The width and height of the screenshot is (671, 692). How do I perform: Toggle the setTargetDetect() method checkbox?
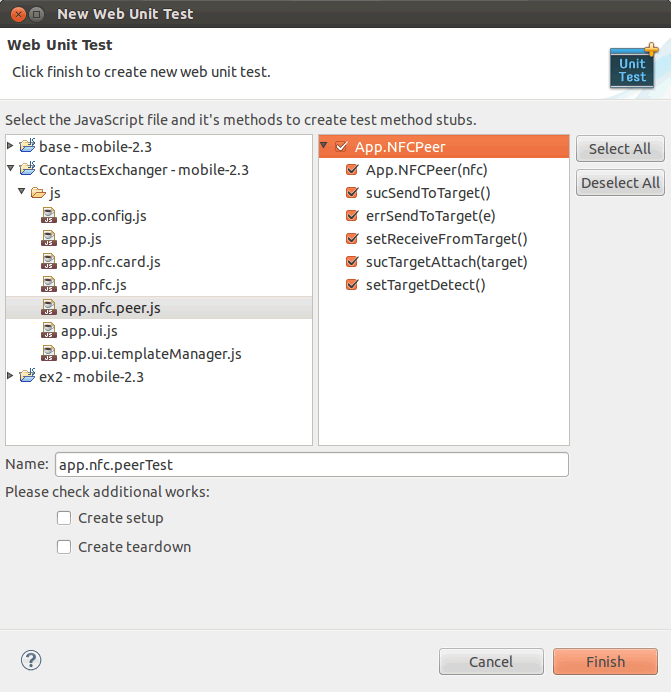(352, 284)
